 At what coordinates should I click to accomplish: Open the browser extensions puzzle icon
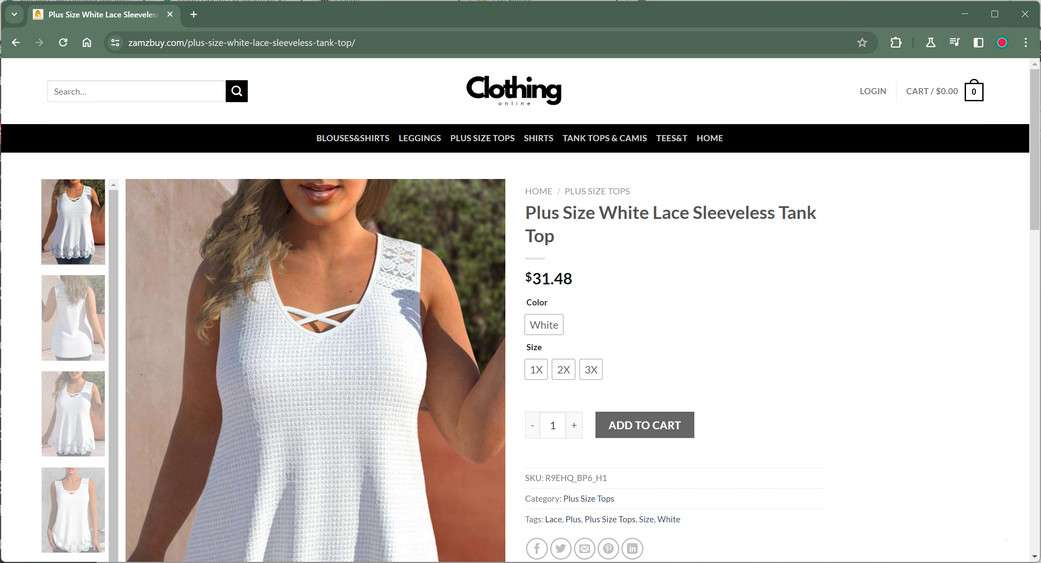896,42
